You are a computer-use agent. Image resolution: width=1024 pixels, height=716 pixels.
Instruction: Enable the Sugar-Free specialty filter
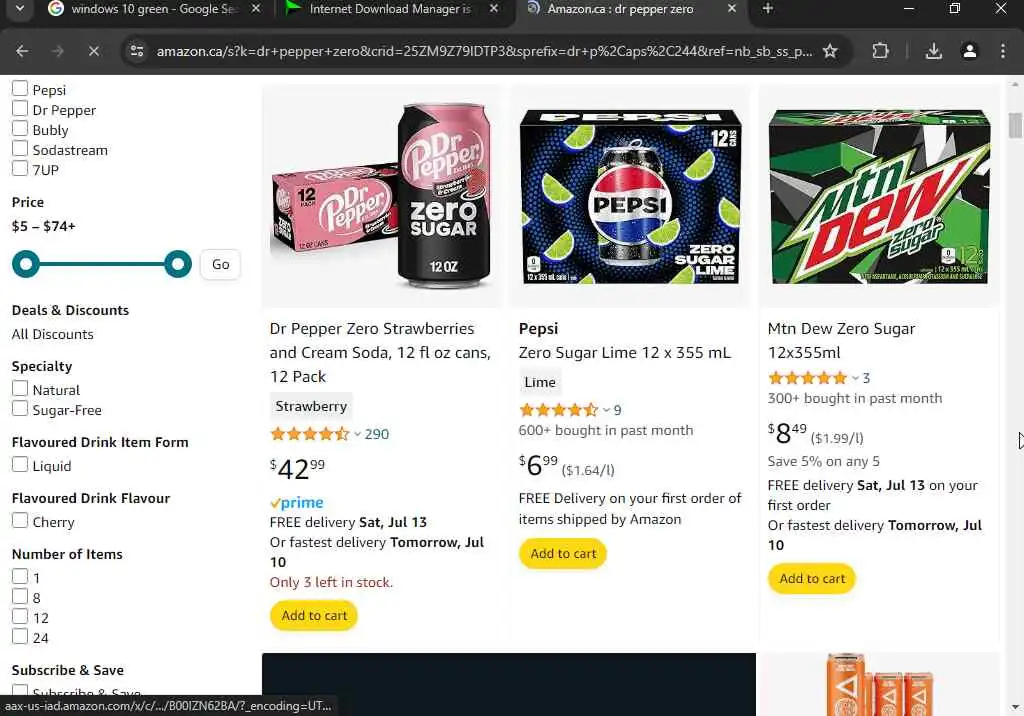pos(20,409)
